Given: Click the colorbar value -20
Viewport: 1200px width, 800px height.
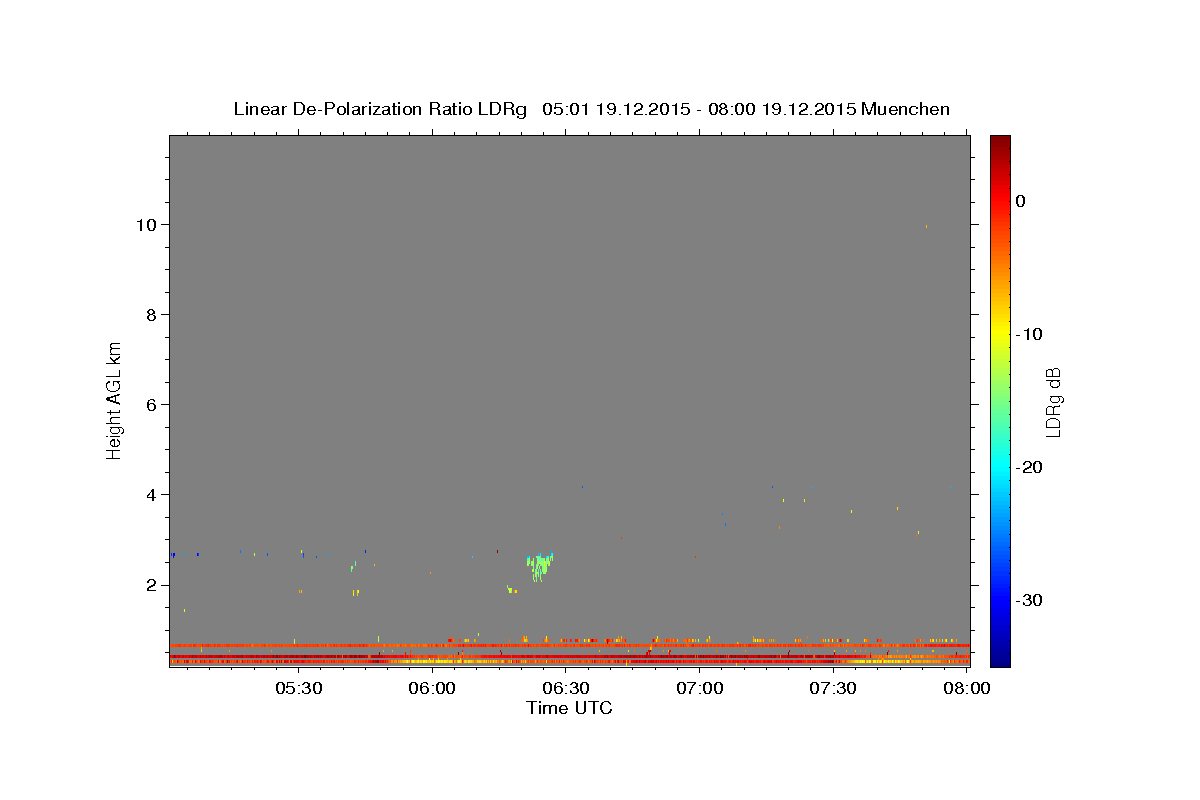Looking at the screenshot, I should point(1029,467).
